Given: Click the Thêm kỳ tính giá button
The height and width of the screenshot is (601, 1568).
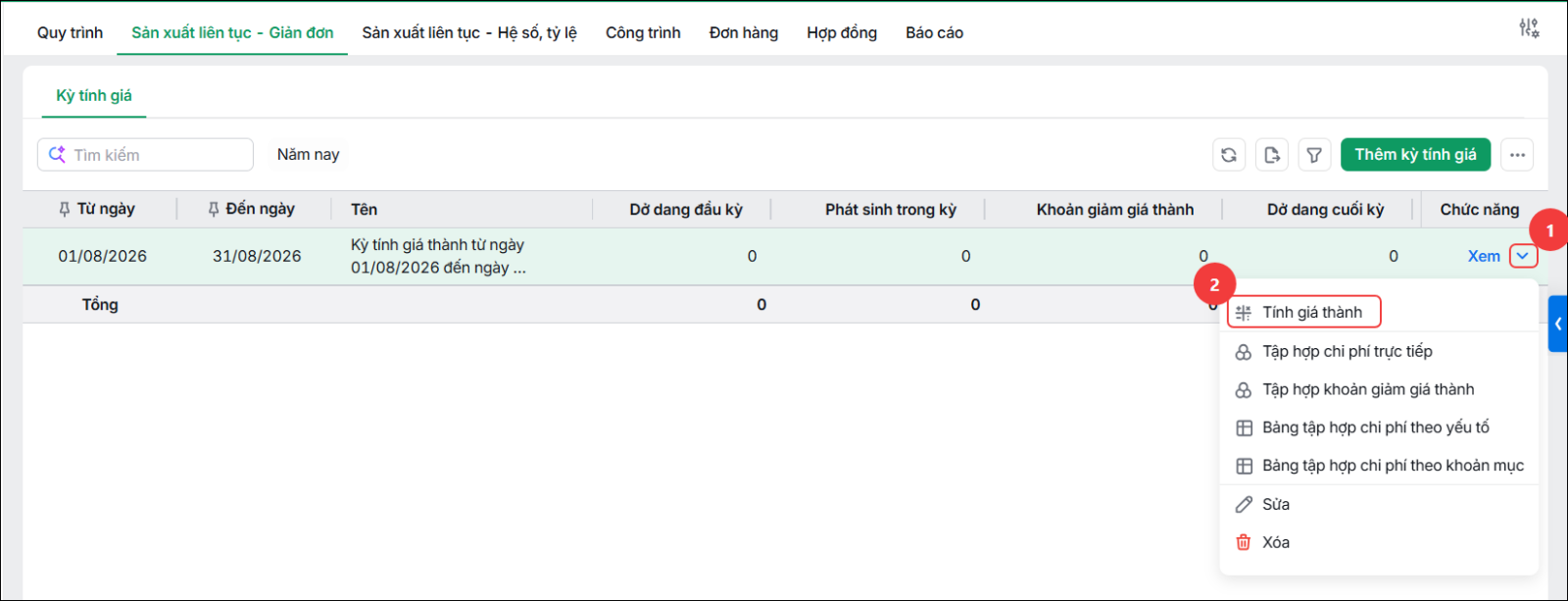Looking at the screenshot, I should pos(1415,155).
